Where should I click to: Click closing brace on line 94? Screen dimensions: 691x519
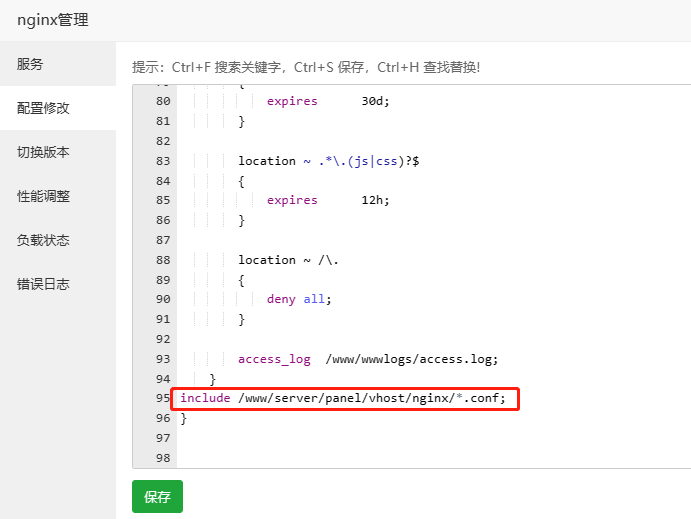click(x=212, y=379)
